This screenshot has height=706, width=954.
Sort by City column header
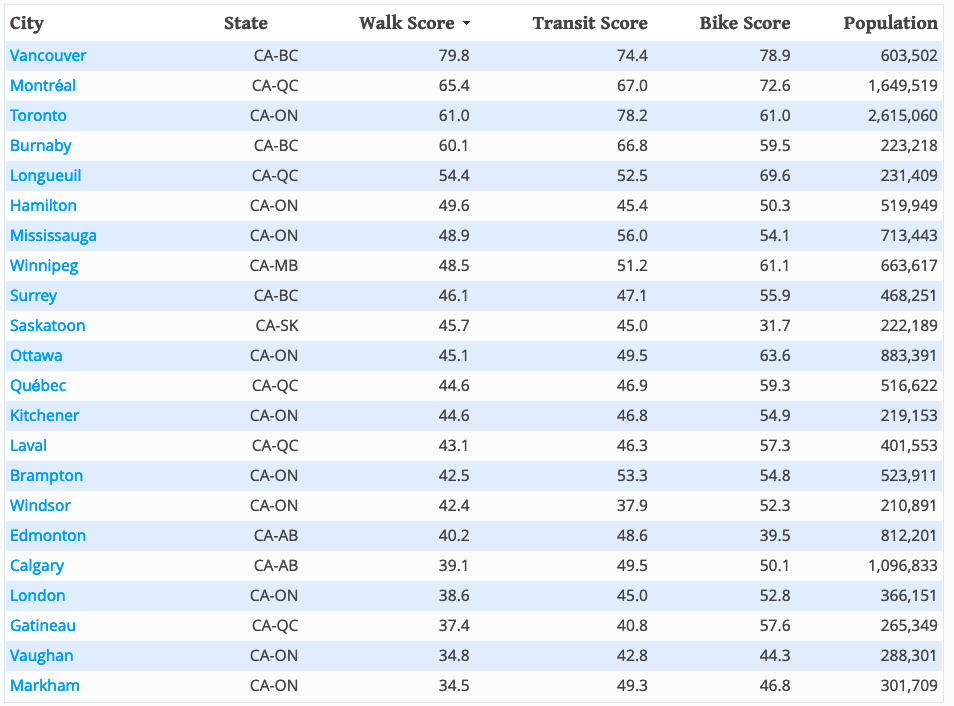(27, 23)
